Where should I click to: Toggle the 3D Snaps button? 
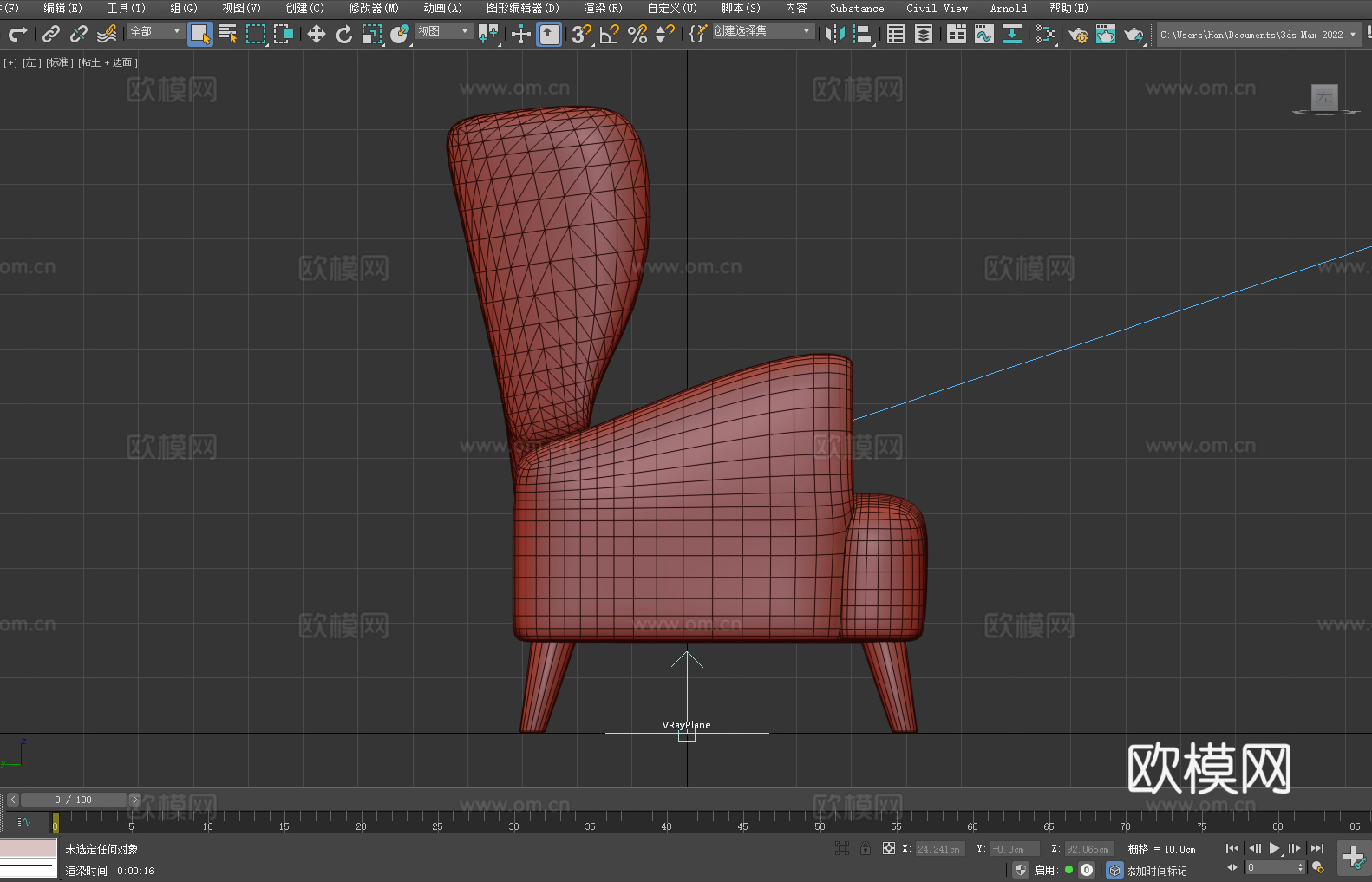[582, 34]
